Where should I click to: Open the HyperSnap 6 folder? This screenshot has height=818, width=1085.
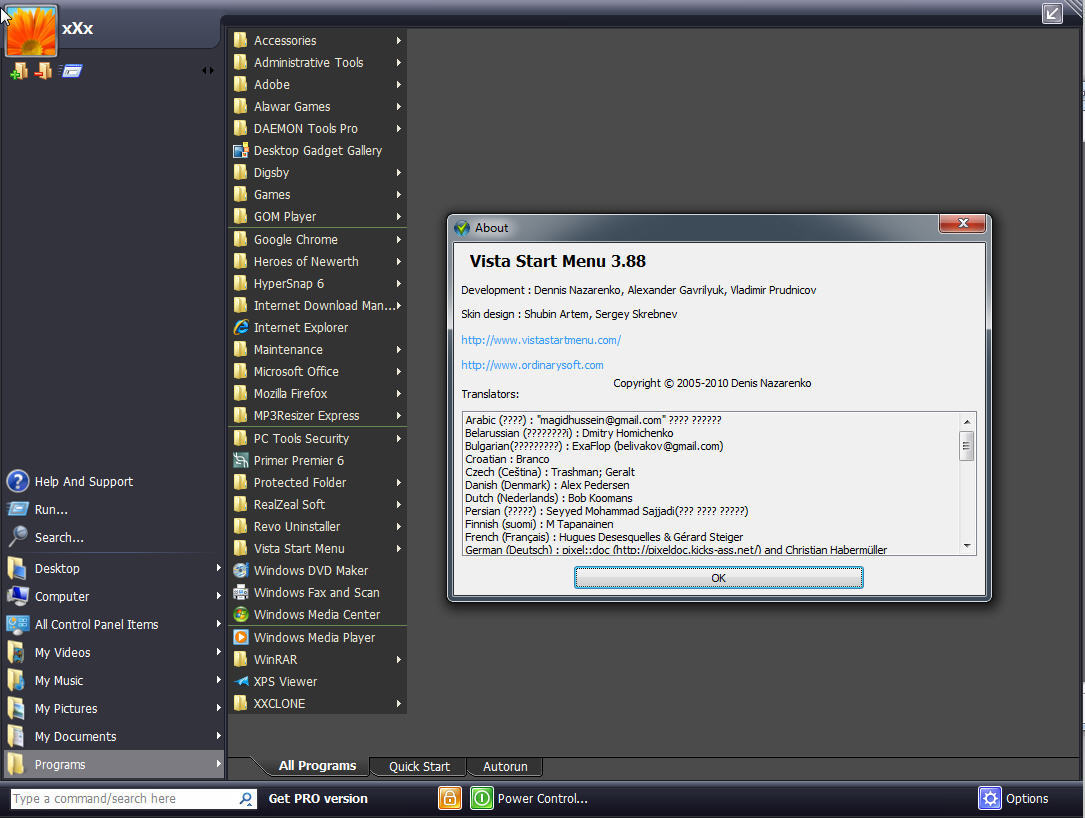click(318, 284)
